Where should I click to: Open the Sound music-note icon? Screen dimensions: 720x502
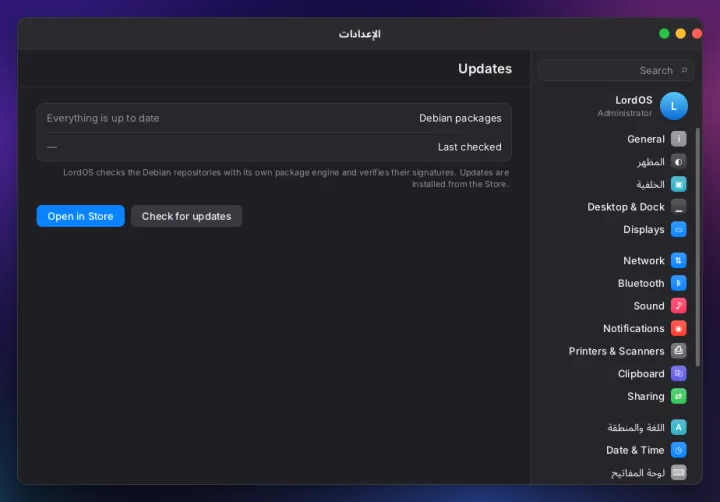[678, 305]
